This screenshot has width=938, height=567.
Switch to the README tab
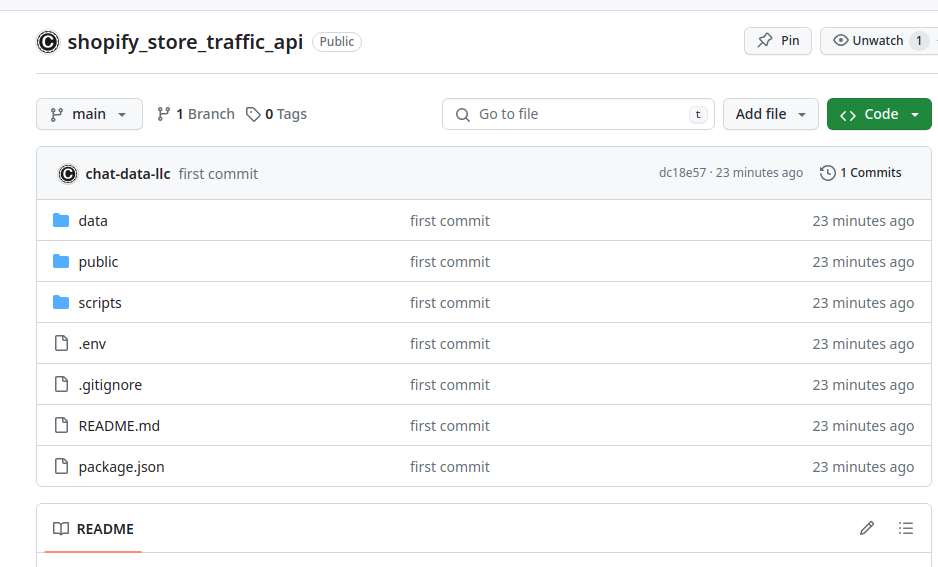coord(93,529)
